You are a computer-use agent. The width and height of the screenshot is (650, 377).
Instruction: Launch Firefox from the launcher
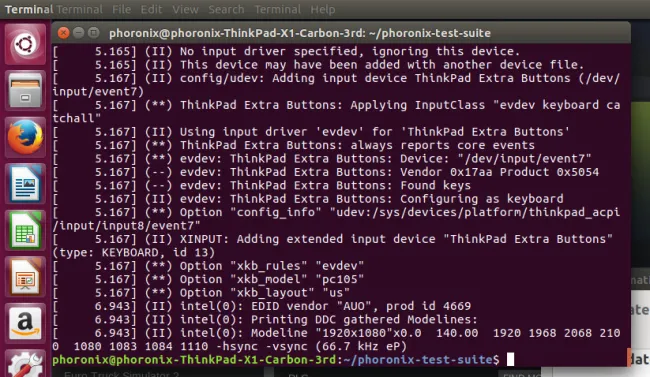pyautogui.click(x=25, y=137)
